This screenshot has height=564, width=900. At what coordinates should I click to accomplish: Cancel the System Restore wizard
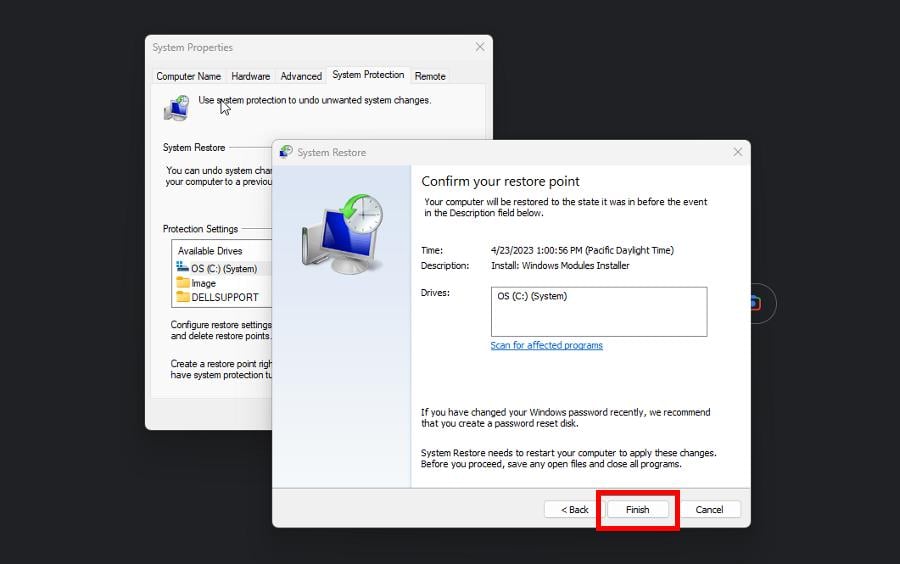(x=709, y=509)
